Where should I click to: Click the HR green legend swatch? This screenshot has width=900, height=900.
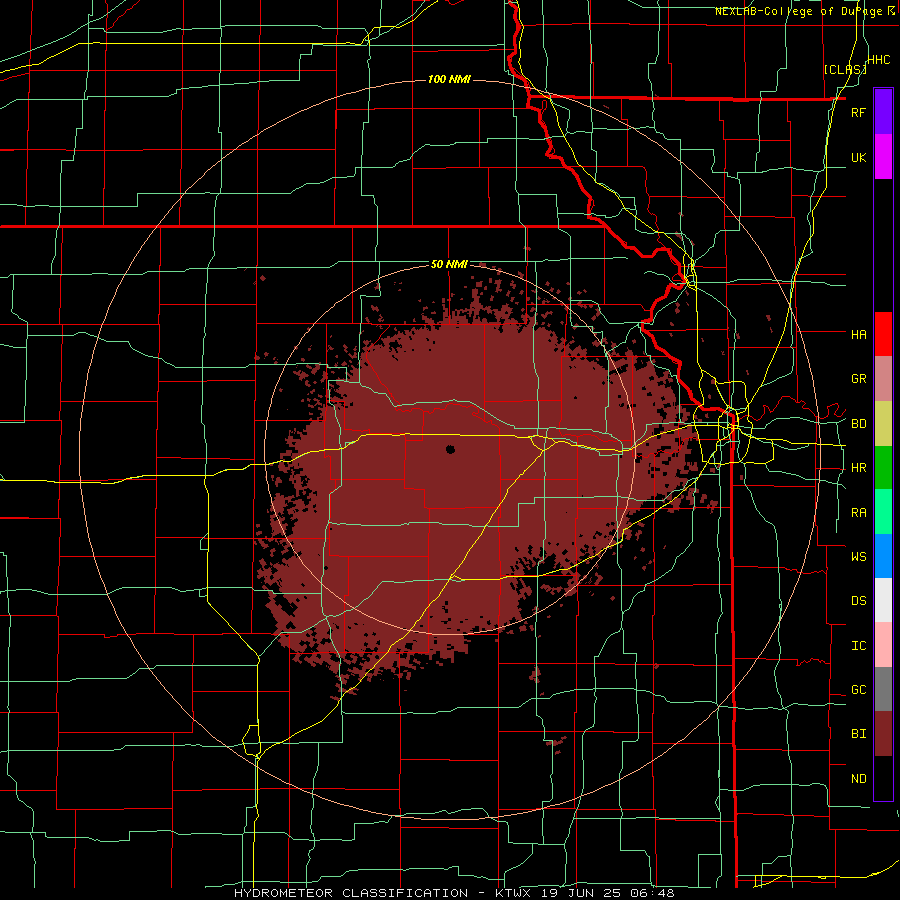point(883,467)
